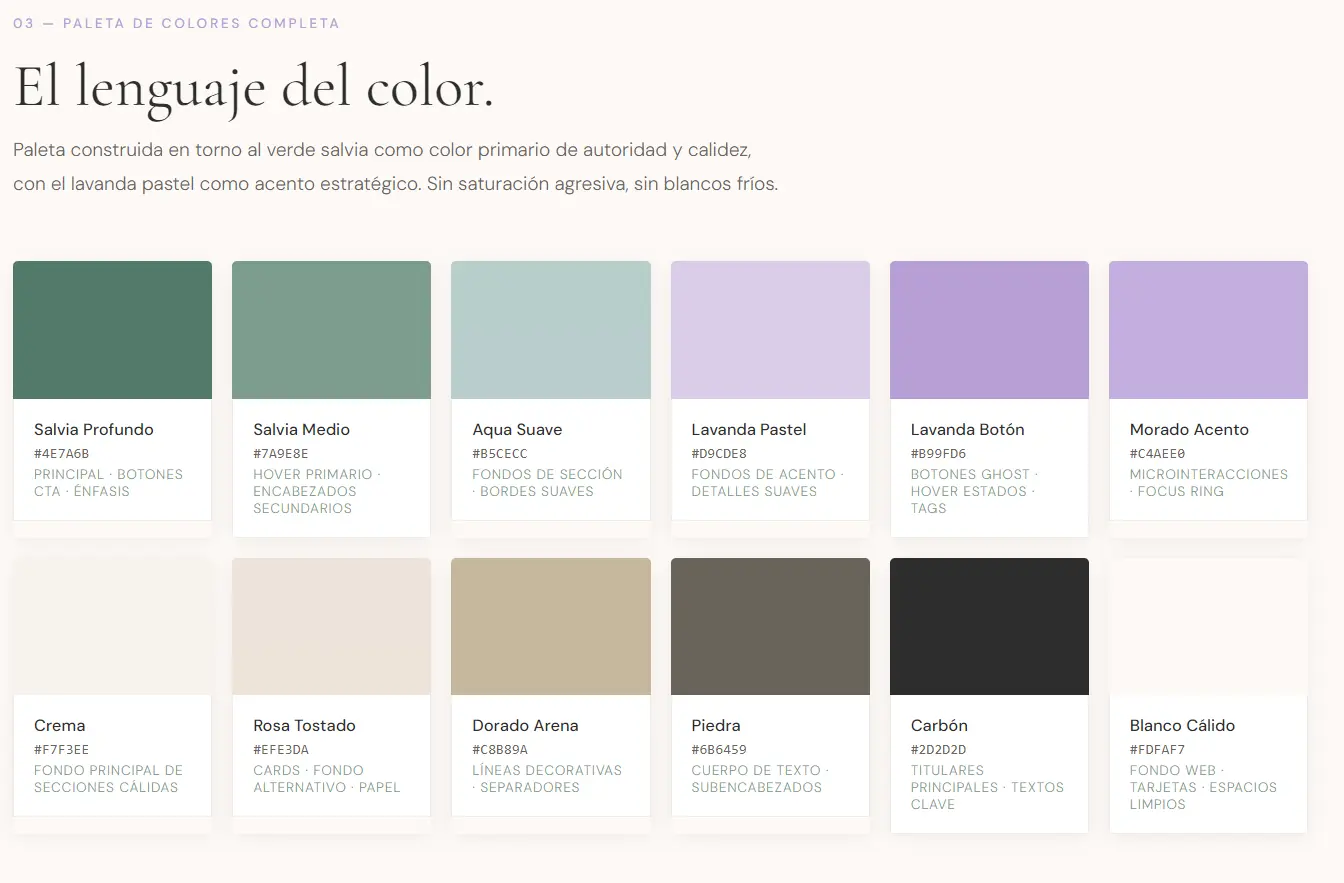Select the Salvia Medio color swatch
This screenshot has height=883, width=1344.
pyautogui.click(x=331, y=330)
